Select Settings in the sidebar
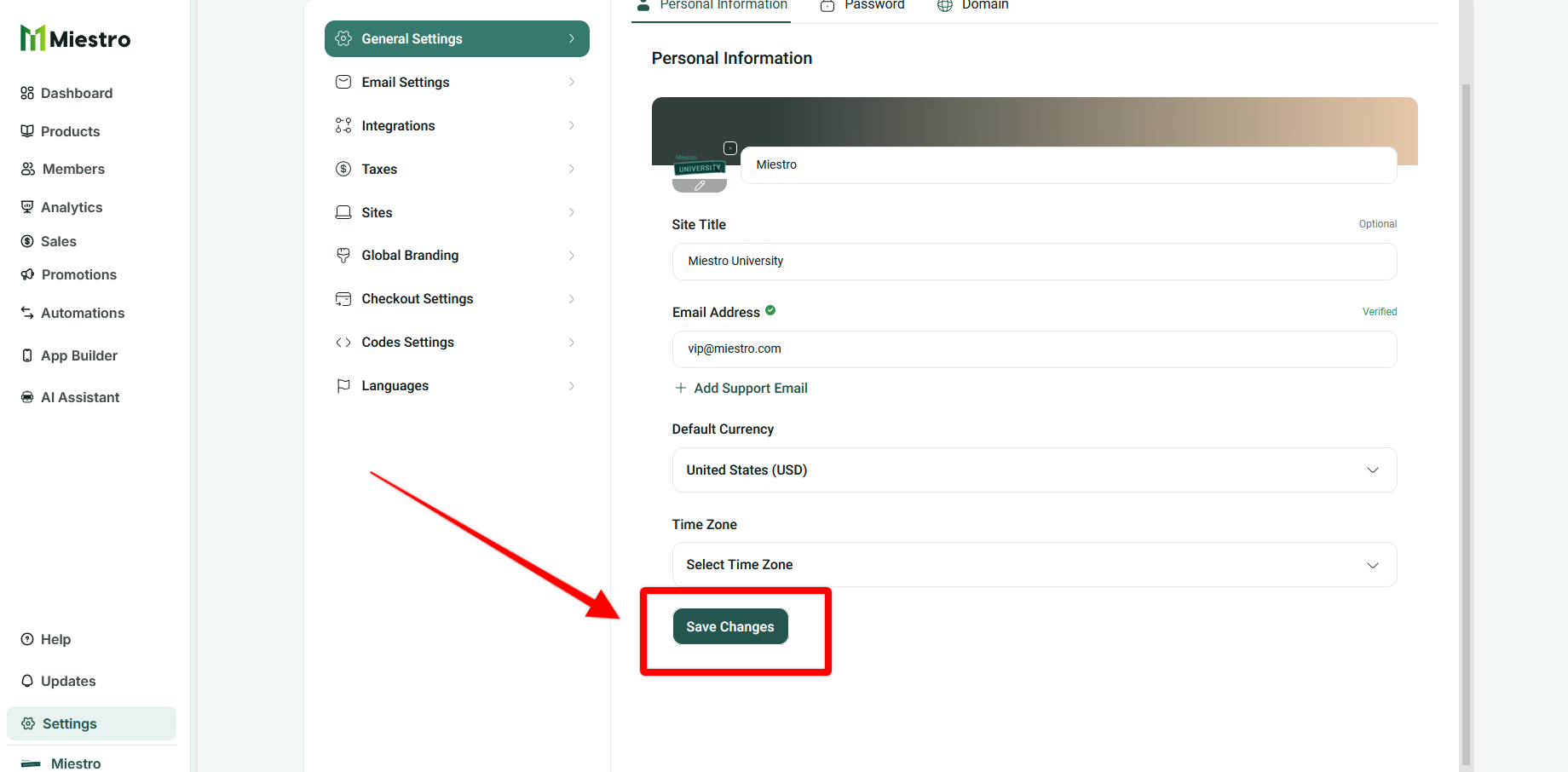 coord(91,723)
